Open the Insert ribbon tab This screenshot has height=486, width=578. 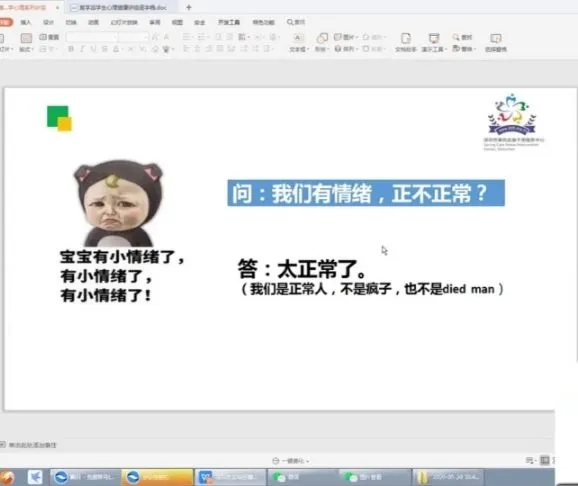25,22
